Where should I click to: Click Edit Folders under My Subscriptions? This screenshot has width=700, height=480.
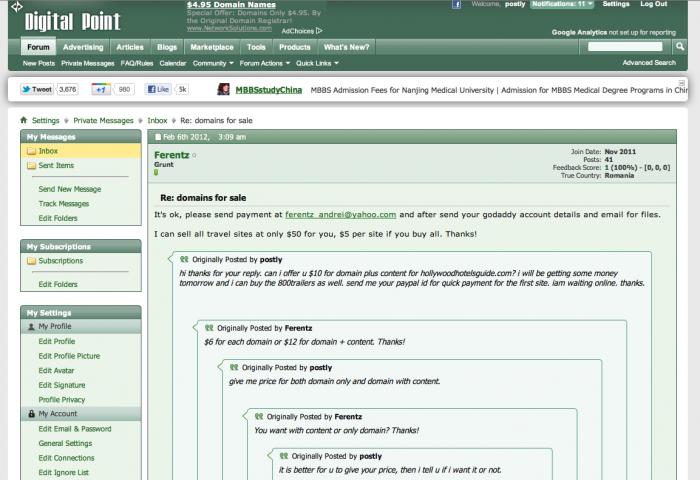point(58,284)
